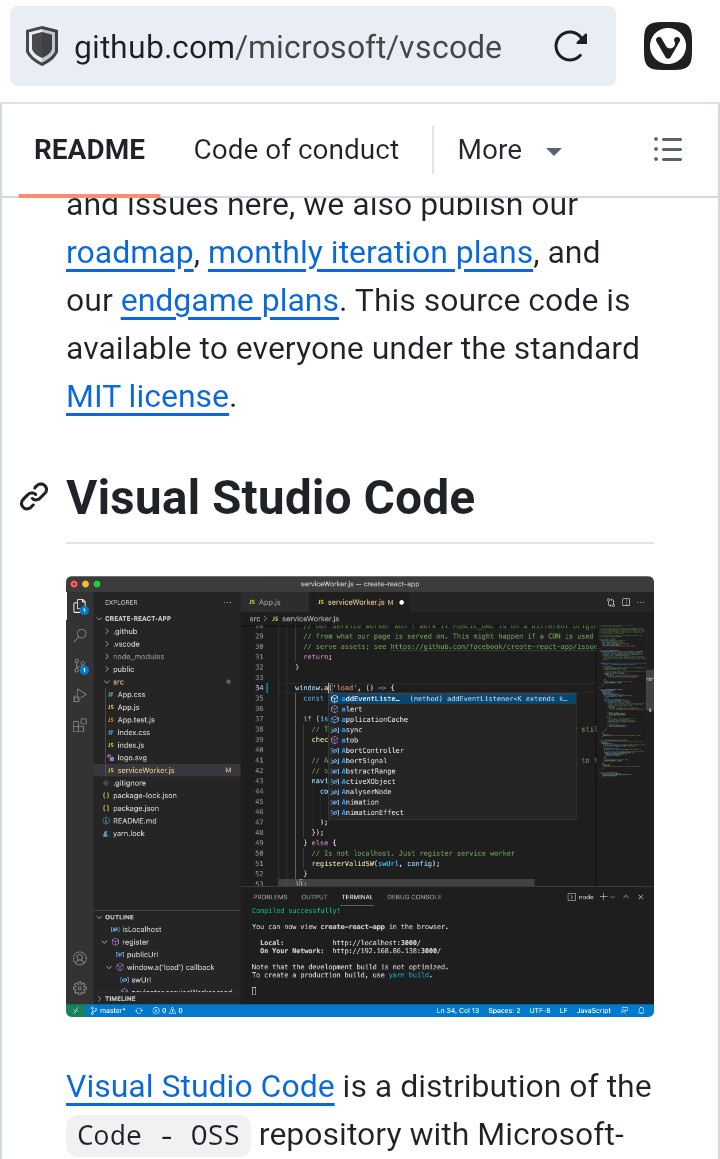This screenshot has width=720, height=1159.
Task: Open the README outline list icon
Action: coord(667,150)
